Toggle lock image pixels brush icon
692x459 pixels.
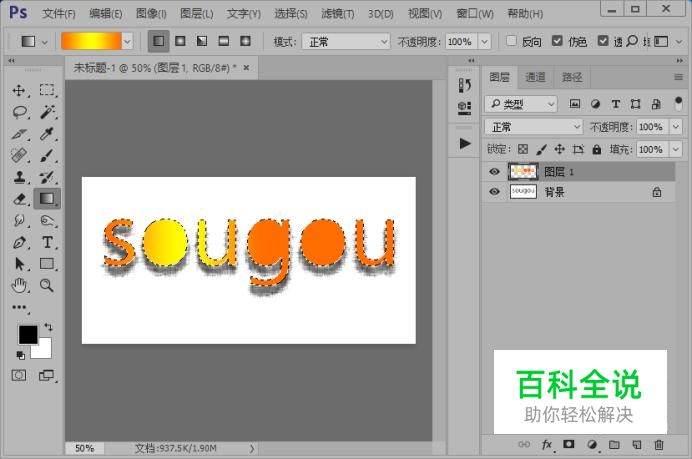[541, 149]
